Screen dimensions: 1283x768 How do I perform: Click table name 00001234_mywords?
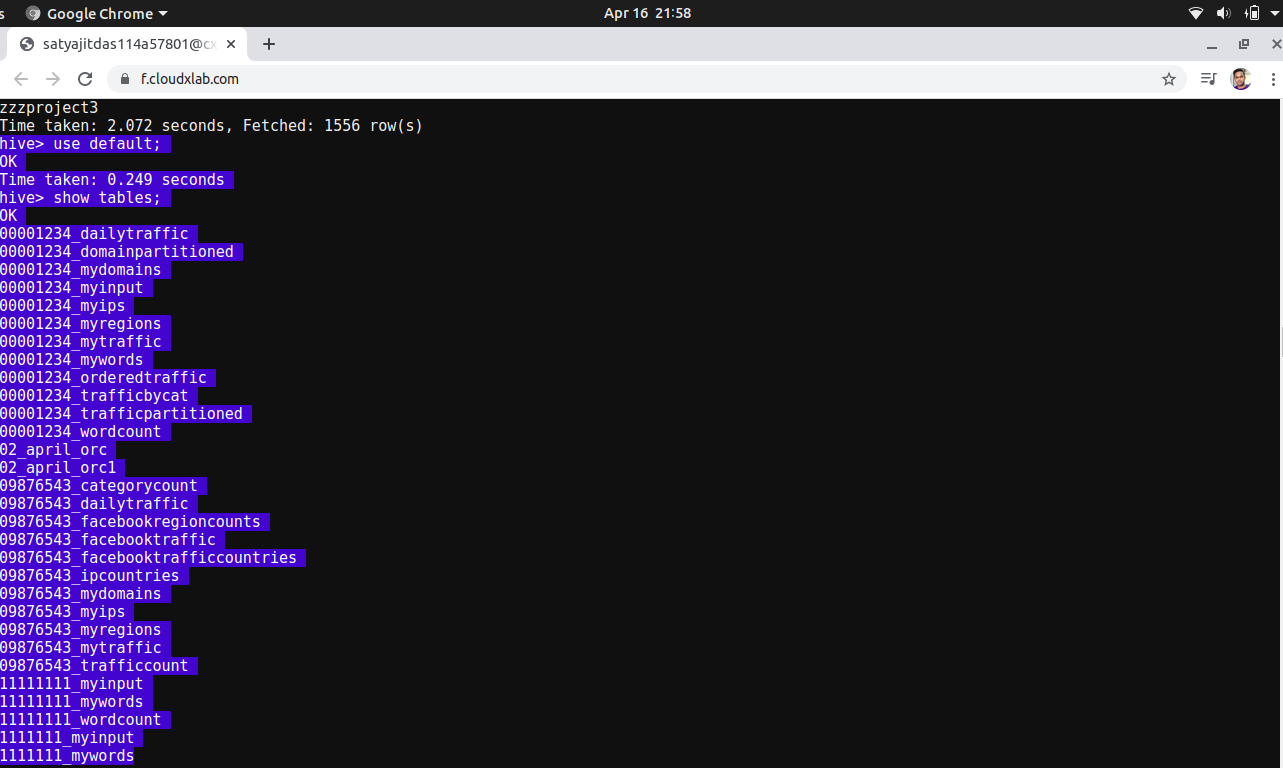pos(72,360)
